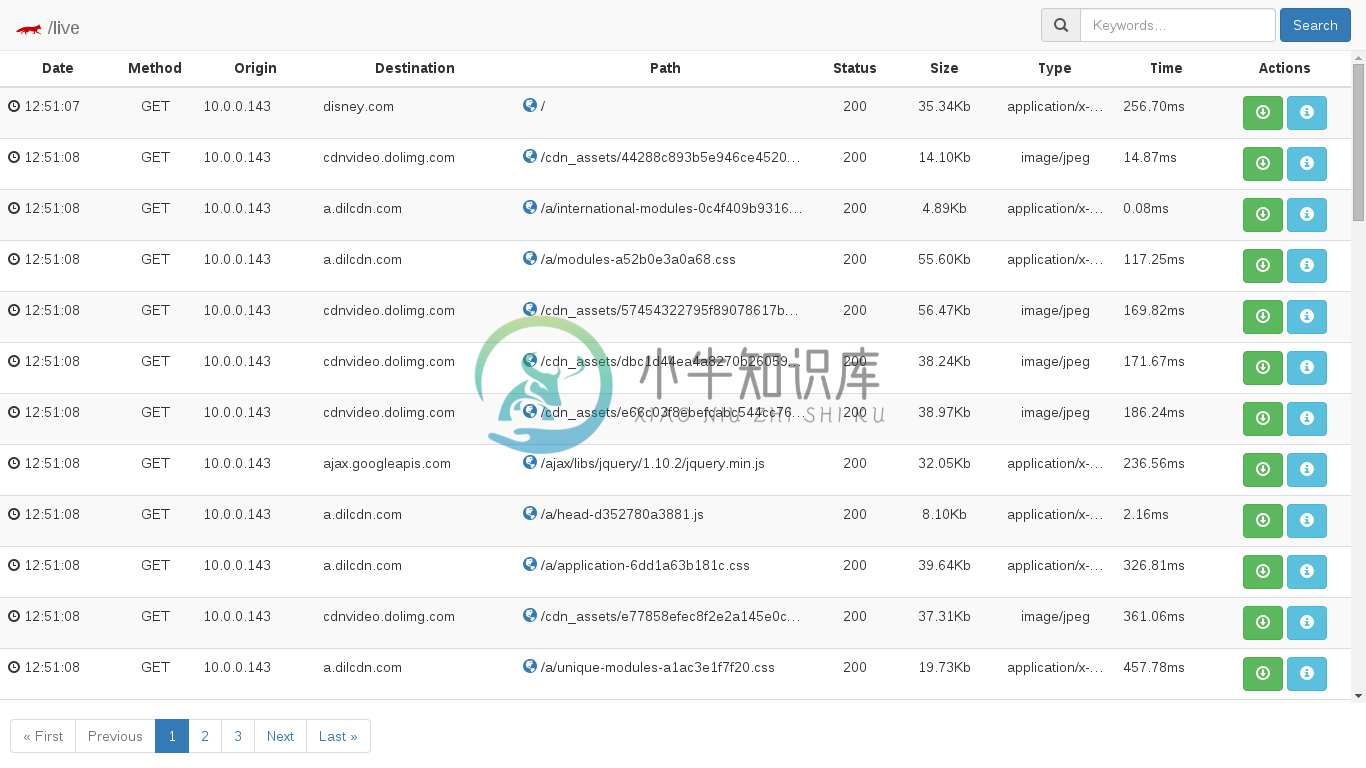Show info for the disney.com request
The width and height of the screenshot is (1366, 768).
tap(1307, 113)
